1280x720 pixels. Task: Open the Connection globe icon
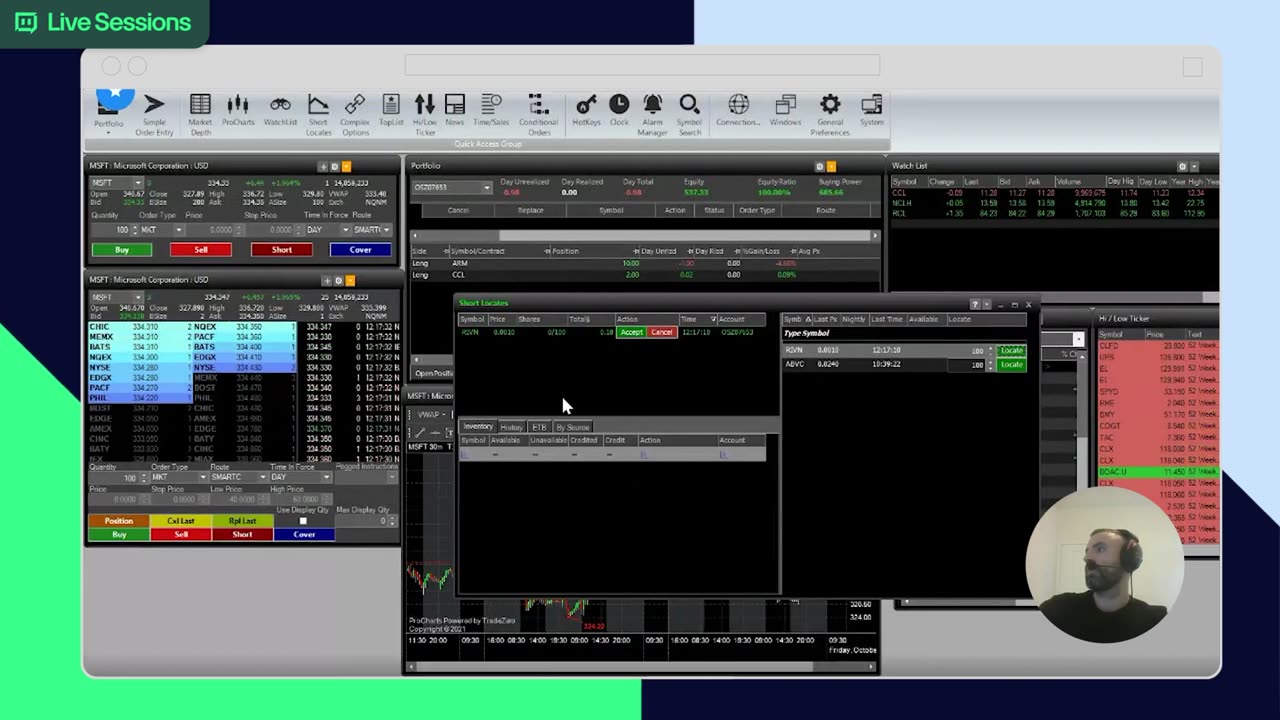point(738,110)
